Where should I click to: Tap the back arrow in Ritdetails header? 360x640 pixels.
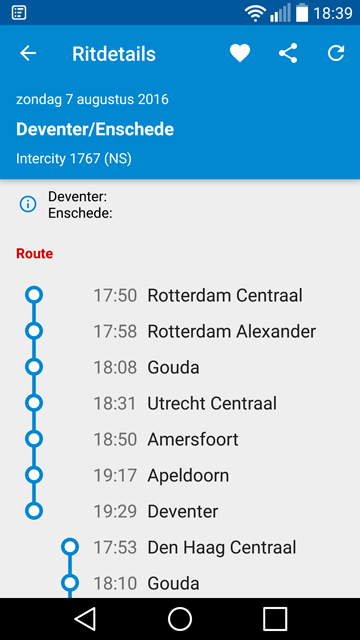click(28, 53)
